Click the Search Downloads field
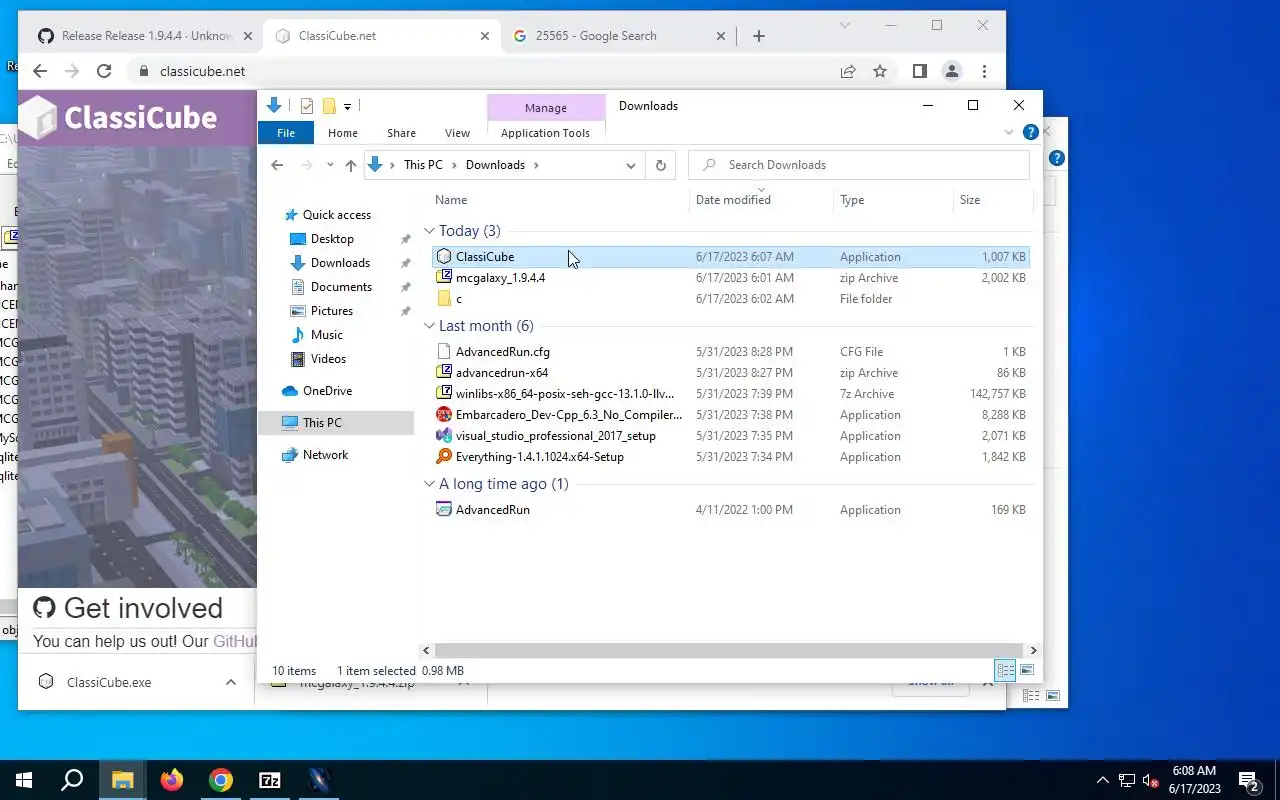 (859, 165)
